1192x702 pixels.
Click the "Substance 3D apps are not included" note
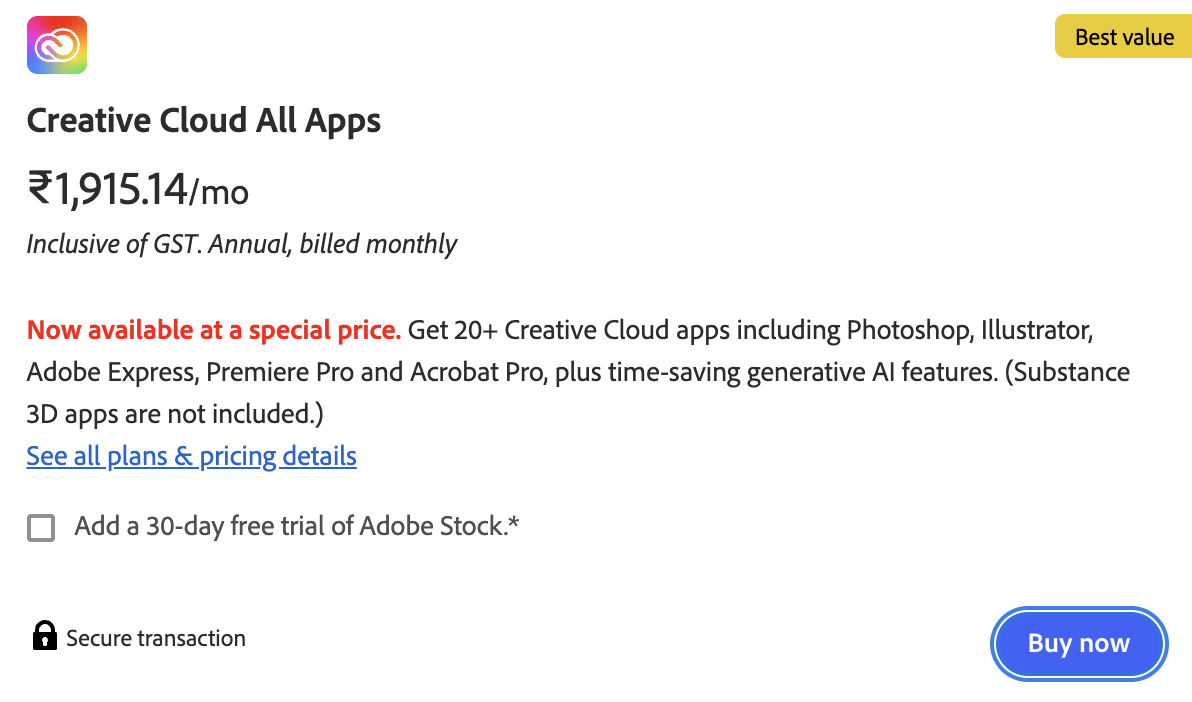pos(1069,373)
